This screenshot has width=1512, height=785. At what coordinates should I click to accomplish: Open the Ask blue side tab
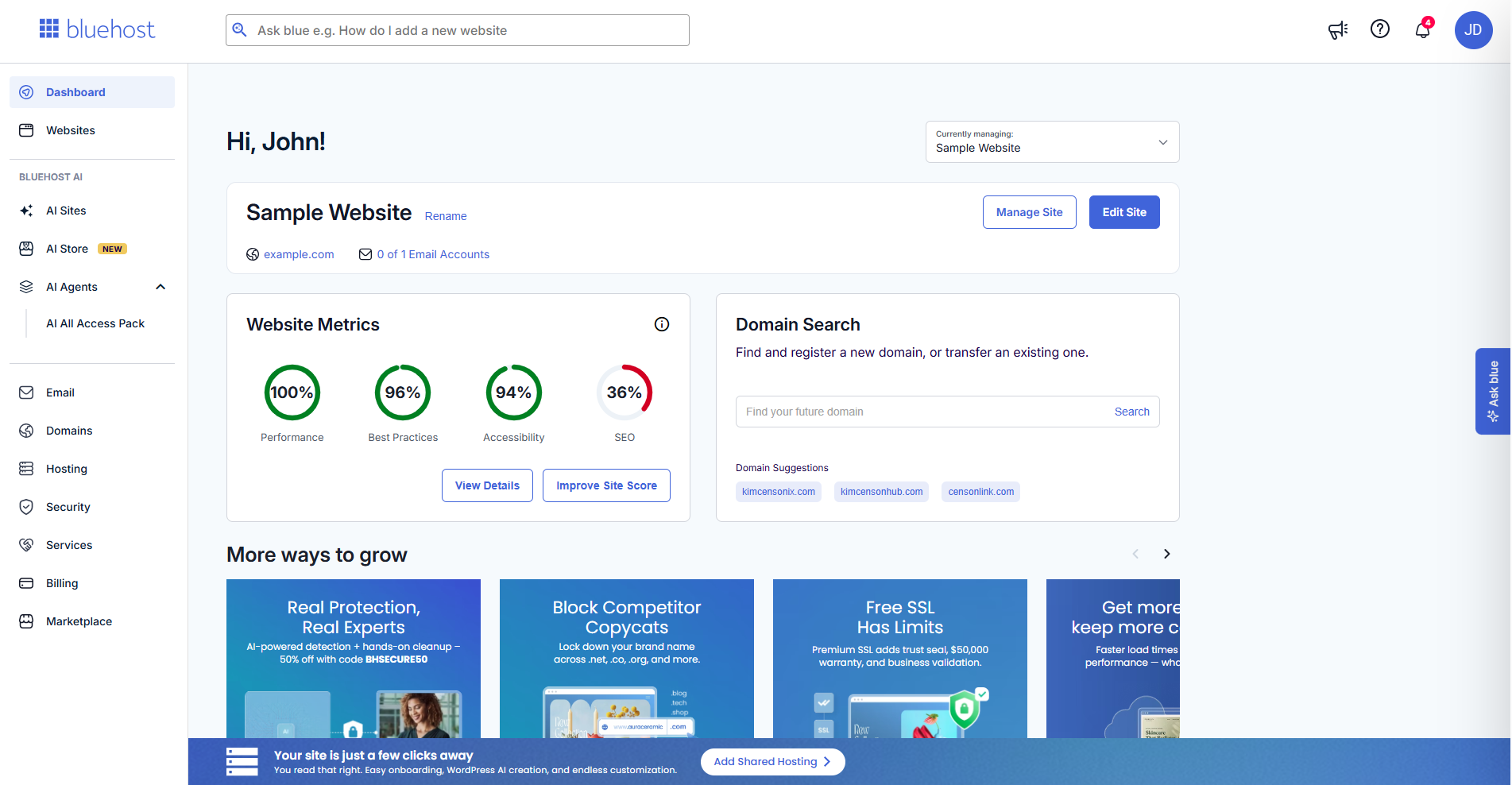1493,391
